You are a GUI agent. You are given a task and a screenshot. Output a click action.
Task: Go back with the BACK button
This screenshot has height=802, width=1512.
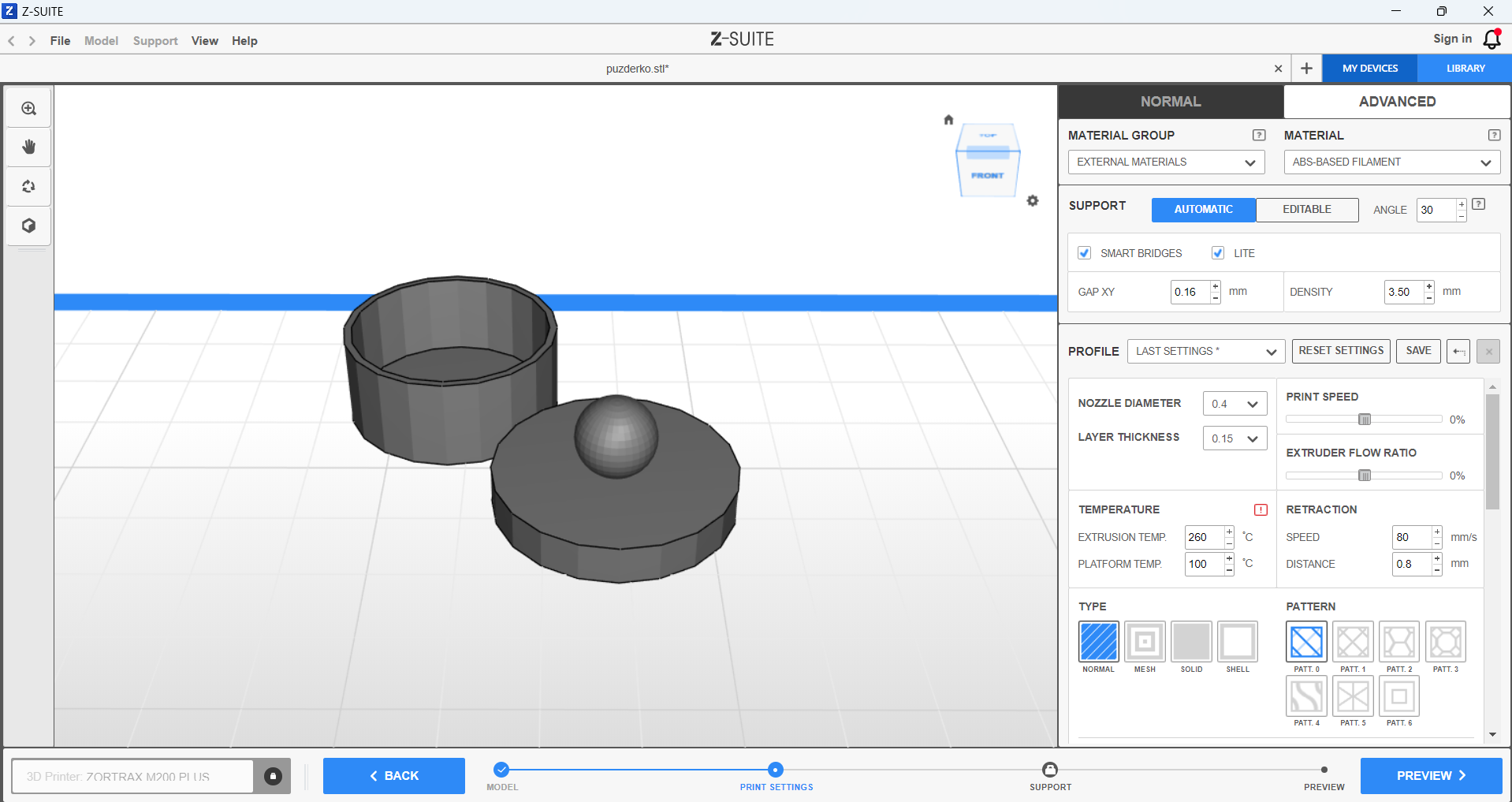point(394,776)
